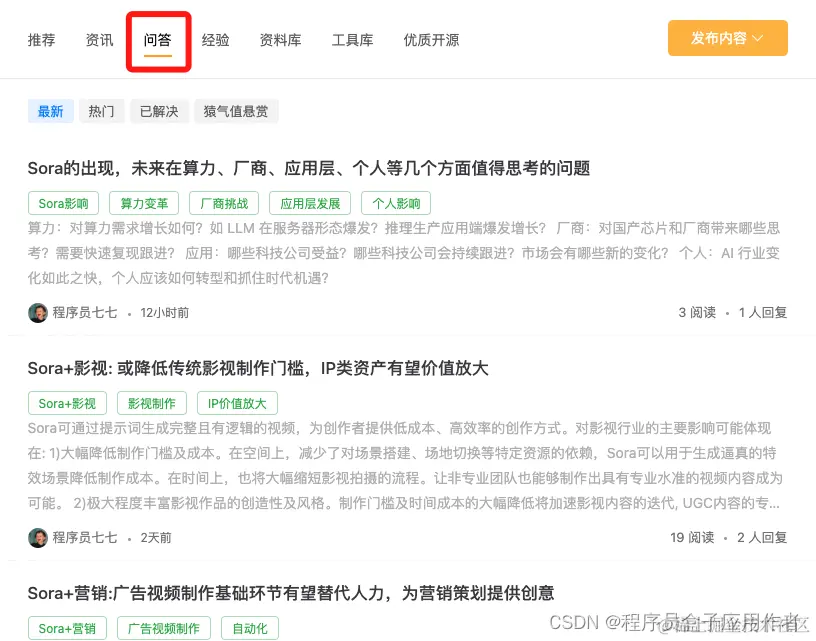Click the 2天前 timestamp

156,537
